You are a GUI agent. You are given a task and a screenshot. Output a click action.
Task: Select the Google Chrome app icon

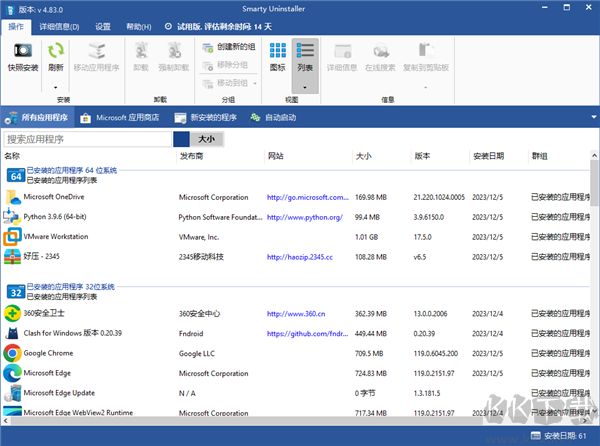click(x=13, y=353)
